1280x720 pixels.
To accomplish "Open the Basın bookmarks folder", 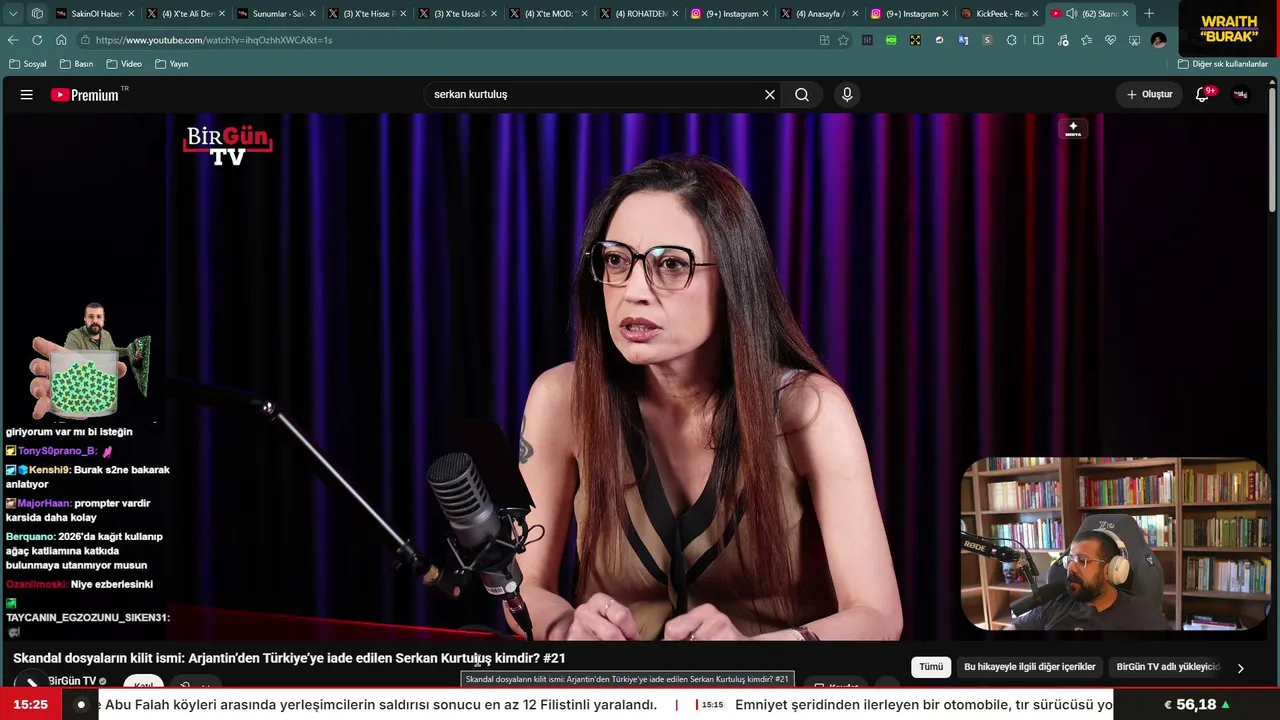I will coord(77,64).
